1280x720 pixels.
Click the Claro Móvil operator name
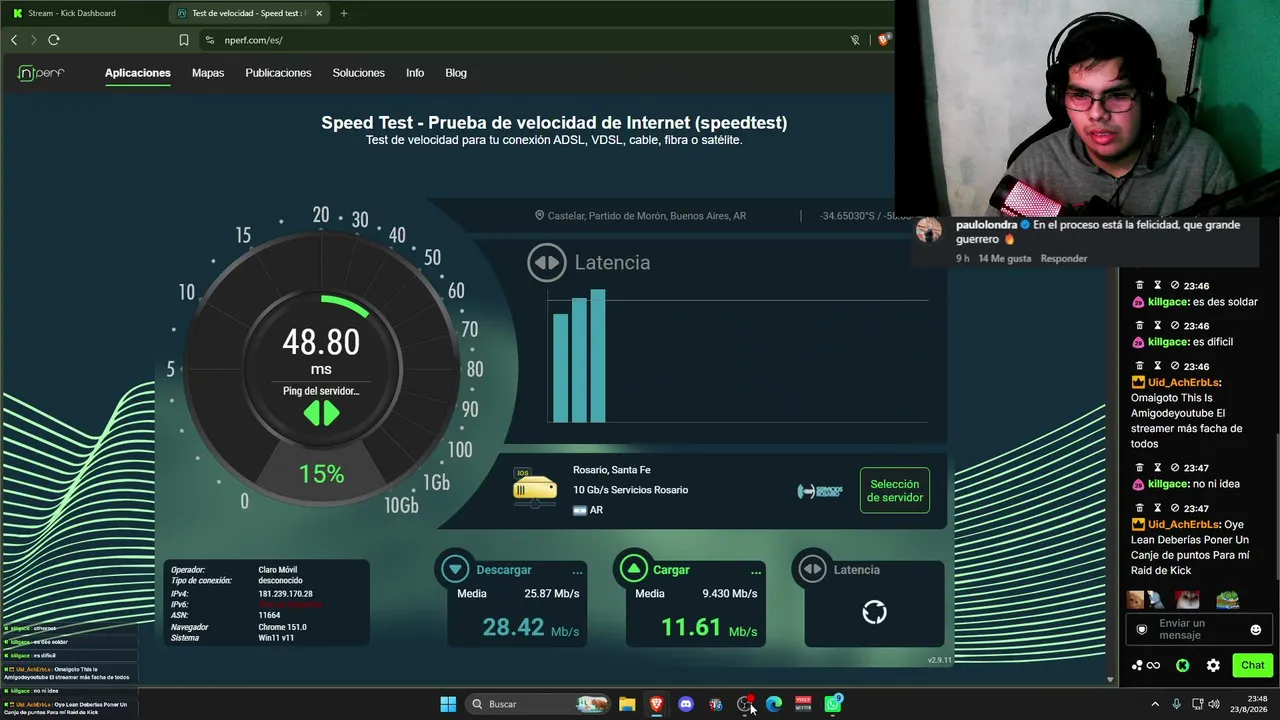pos(278,570)
